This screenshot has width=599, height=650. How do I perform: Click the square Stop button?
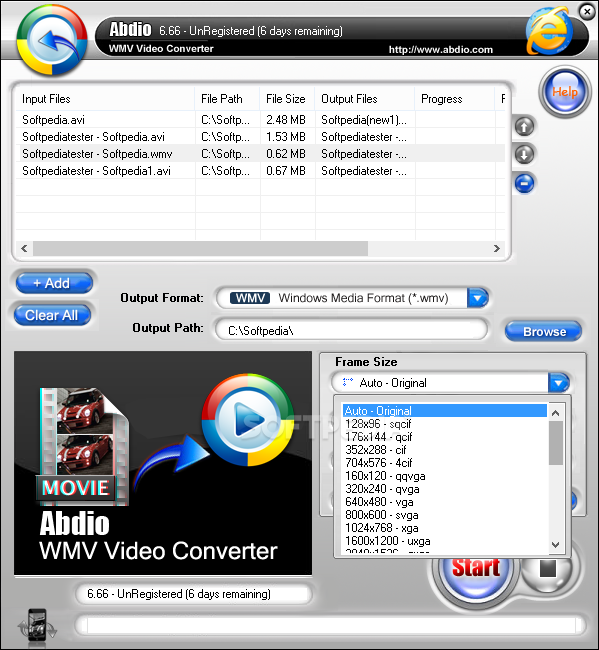[x=547, y=568]
